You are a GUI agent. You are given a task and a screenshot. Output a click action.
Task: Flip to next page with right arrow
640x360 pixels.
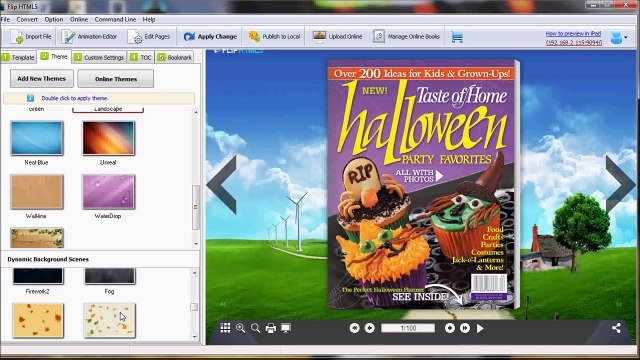point(620,184)
